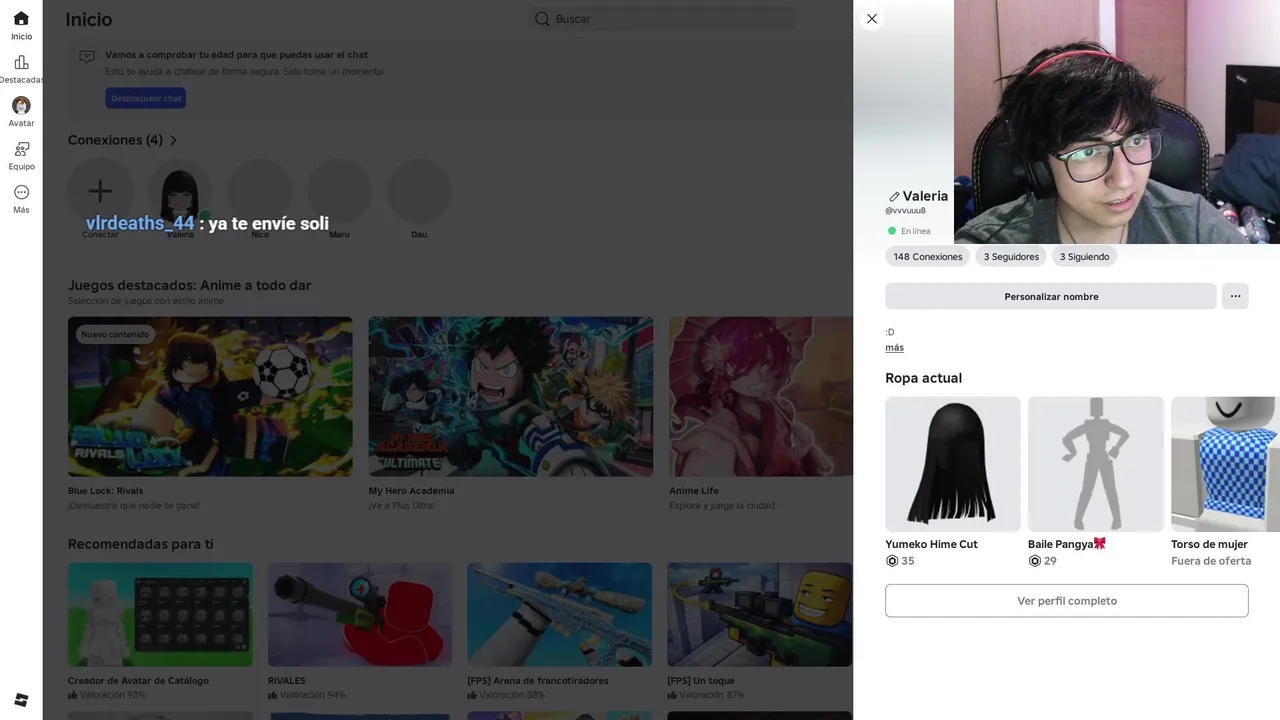The height and width of the screenshot is (720, 1280).
Task: Open Equipo in the sidebar
Action: click(x=21, y=149)
